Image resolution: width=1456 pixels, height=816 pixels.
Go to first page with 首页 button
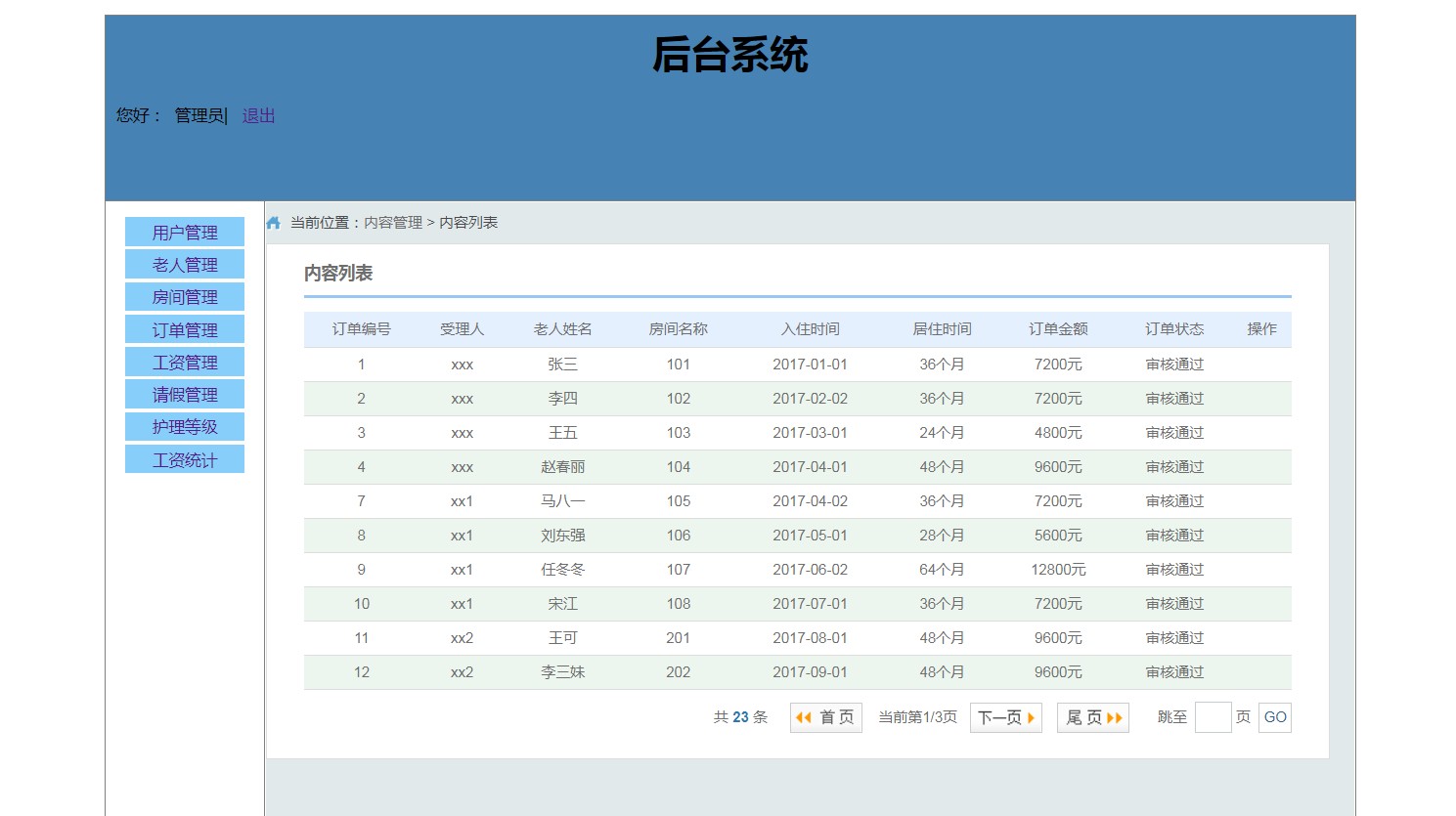pos(825,717)
